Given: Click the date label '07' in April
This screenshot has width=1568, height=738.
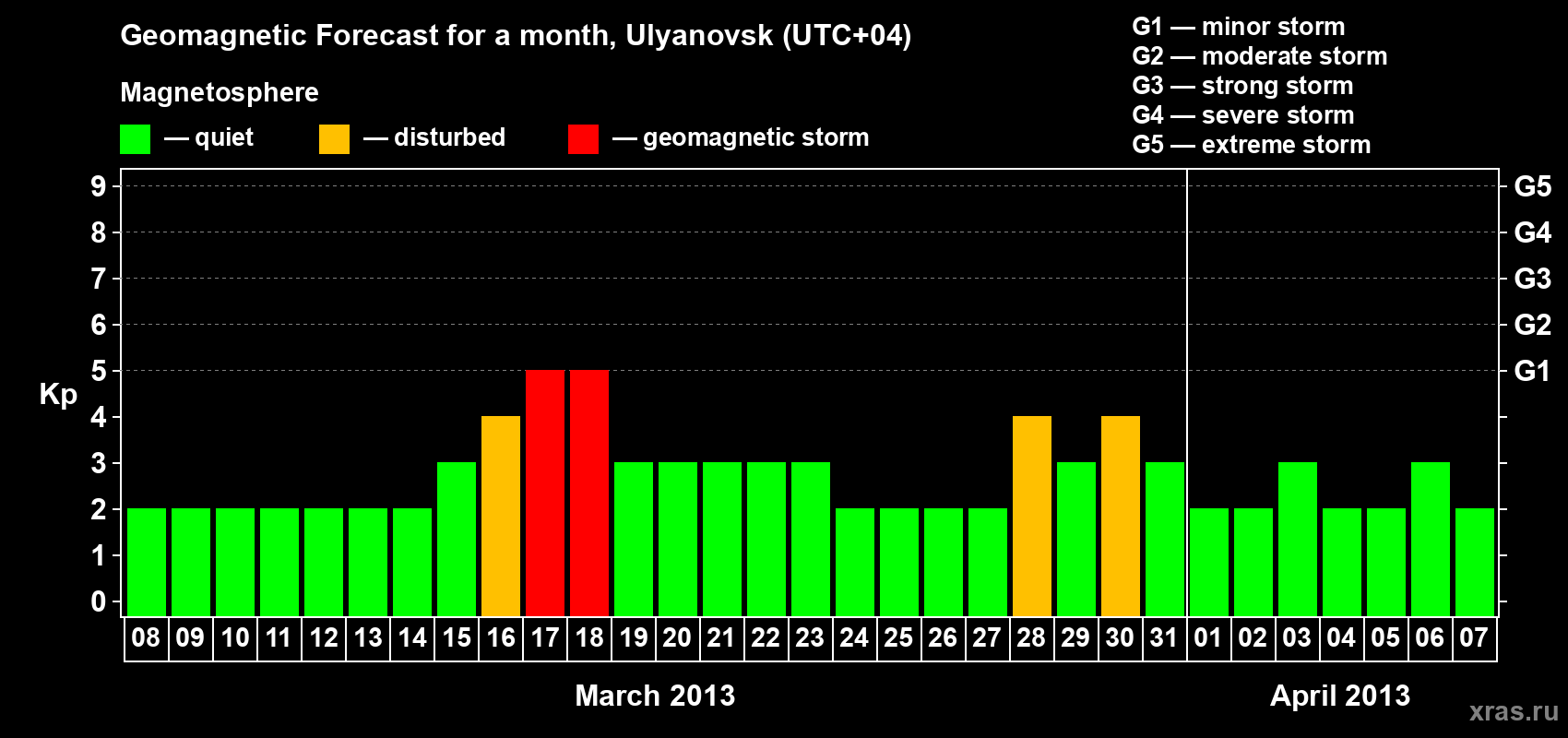Looking at the screenshot, I should pyautogui.click(x=1474, y=638).
